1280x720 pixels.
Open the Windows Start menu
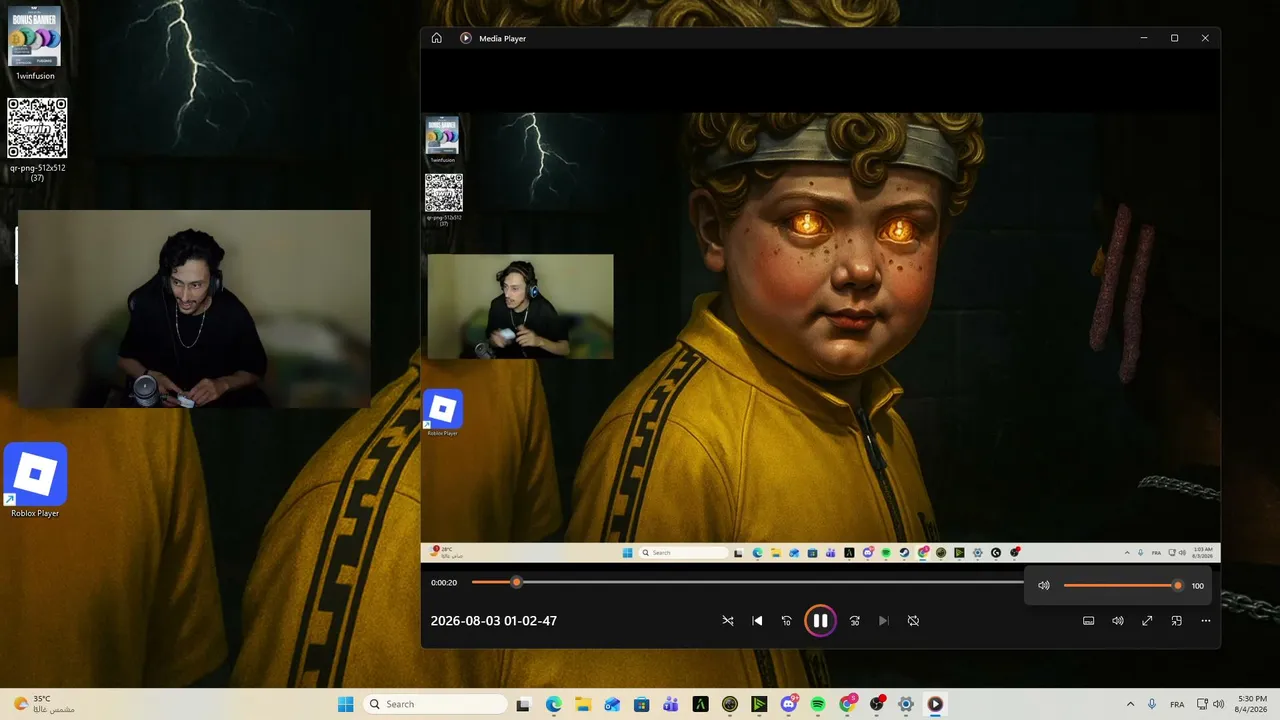345,704
